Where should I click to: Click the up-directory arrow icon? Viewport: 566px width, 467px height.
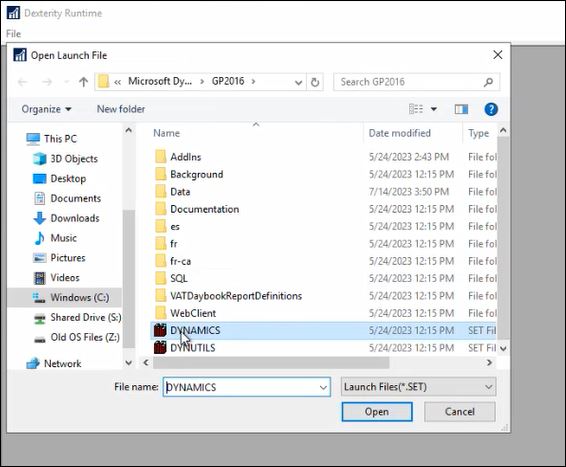(x=83, y=82)
